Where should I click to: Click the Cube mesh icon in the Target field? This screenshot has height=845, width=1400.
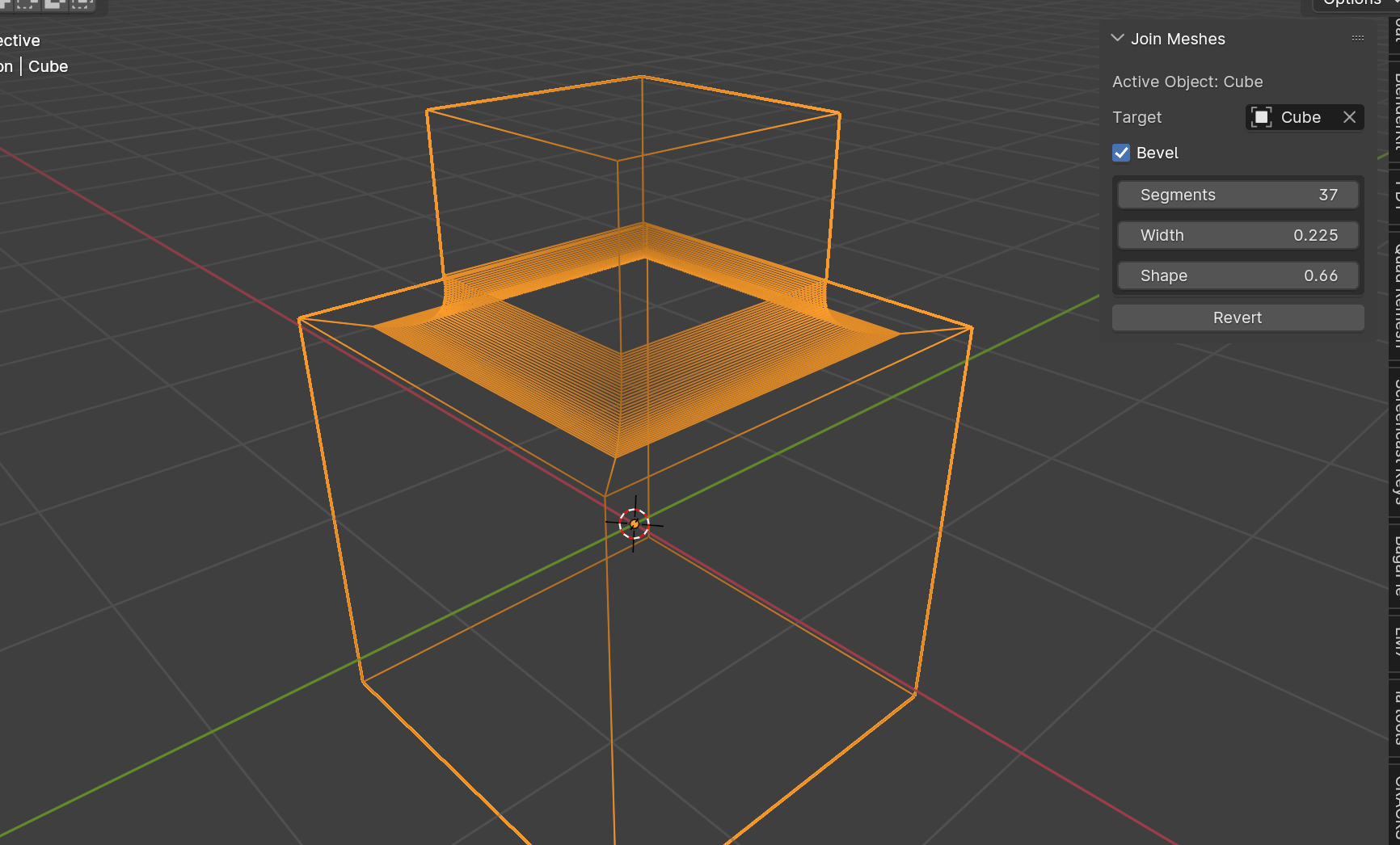[1260, 117]
